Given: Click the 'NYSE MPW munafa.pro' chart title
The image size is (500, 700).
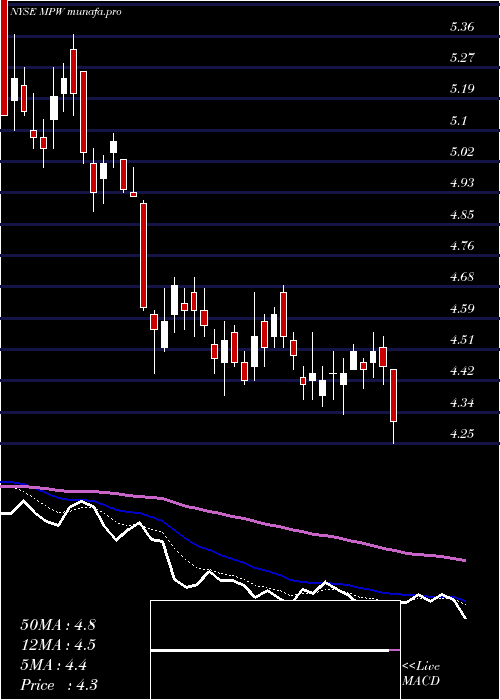Looking at the screenshot, I should point(67,12).
